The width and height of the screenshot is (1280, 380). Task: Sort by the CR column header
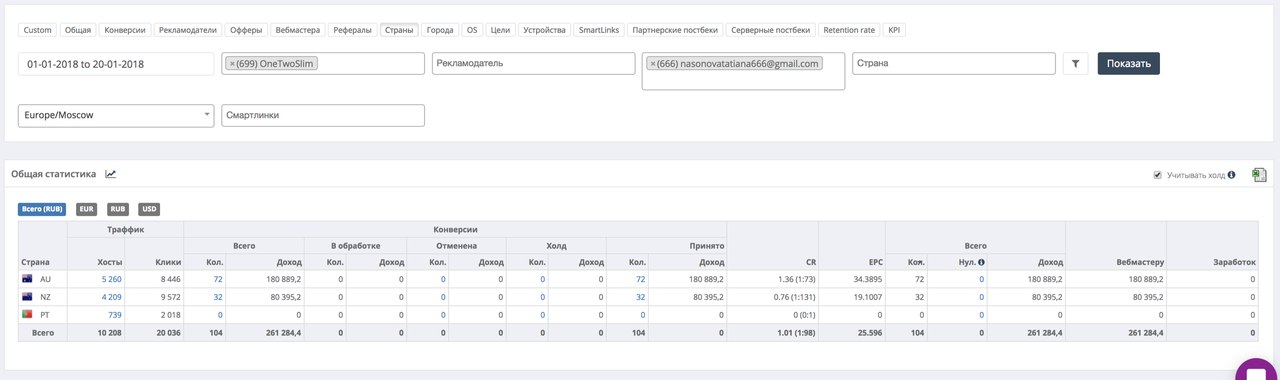pyautogui.click(x=810, y=262)
